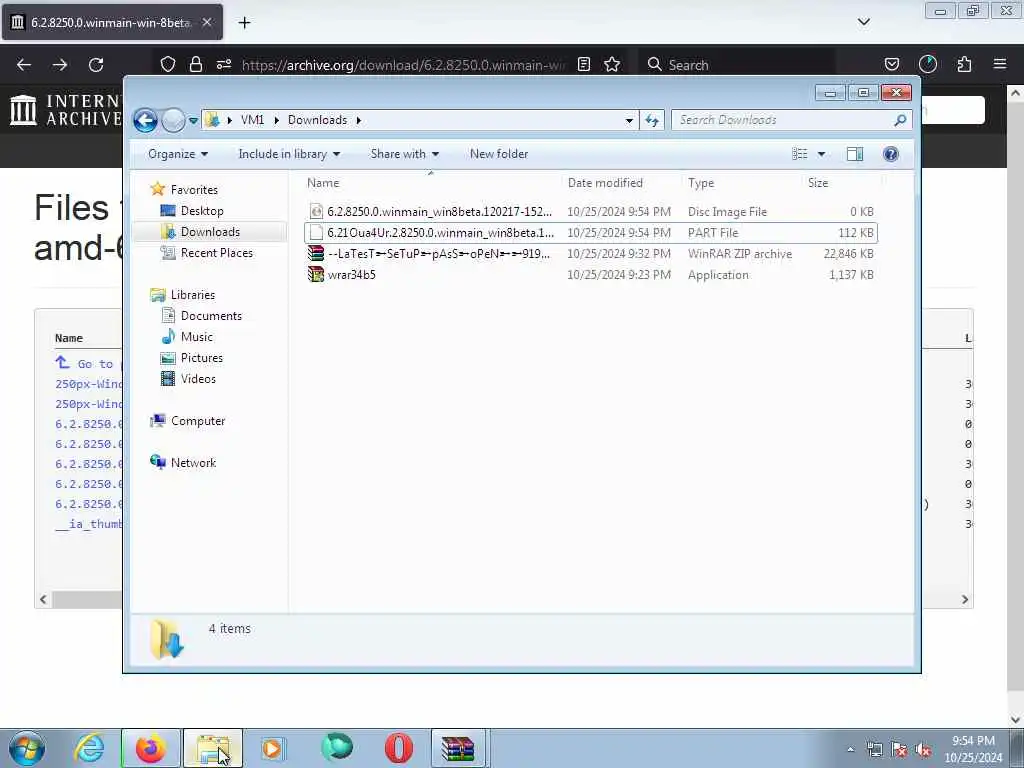
Task: Open the Share with menu
Action: (x=405, y=154)
